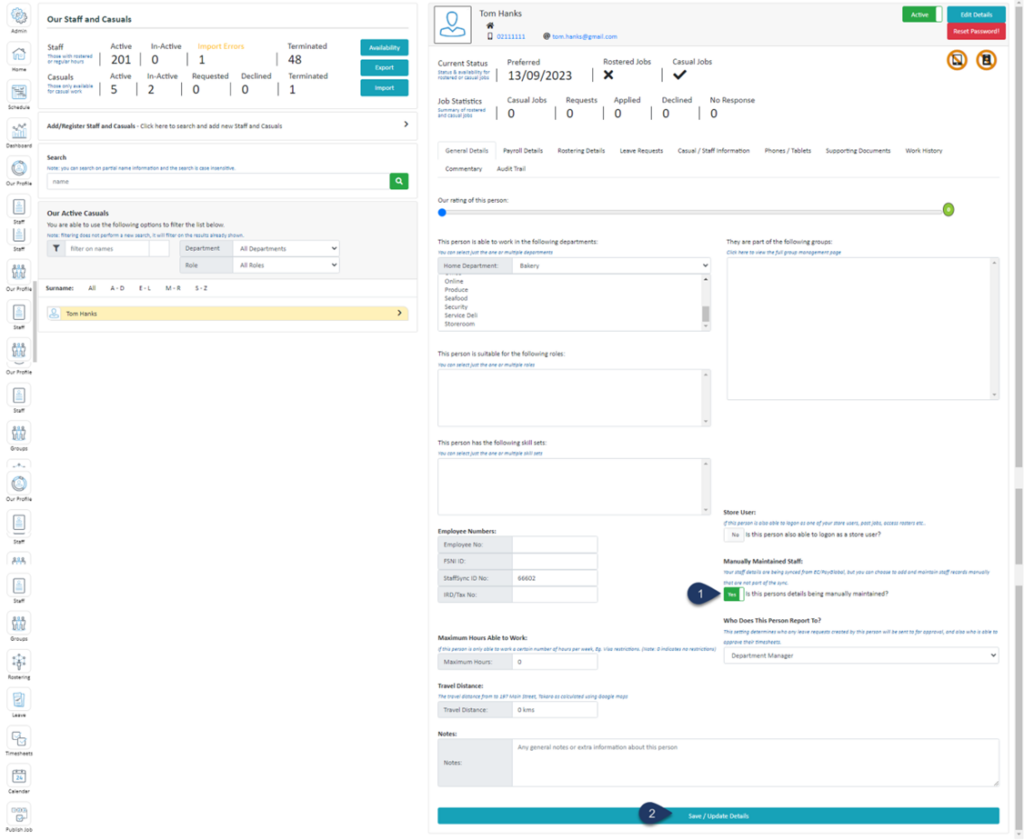Open the Home Department dropdown
The image size is (1024, 840).
coord(611,266)
